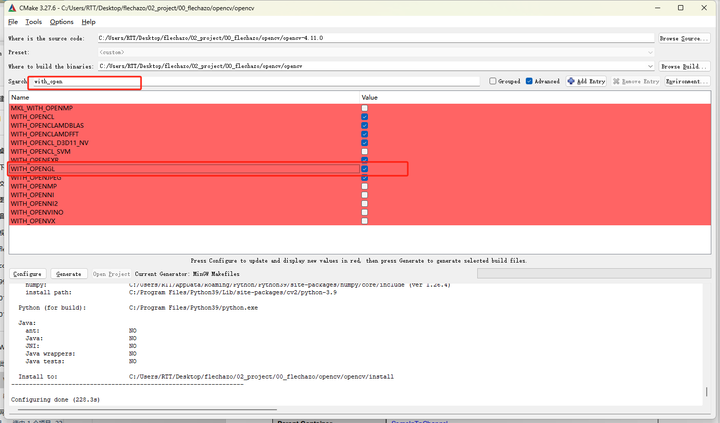Click the progress bar beside the generator label
Screen dimensions: 720x423
(x=594, y=274)
